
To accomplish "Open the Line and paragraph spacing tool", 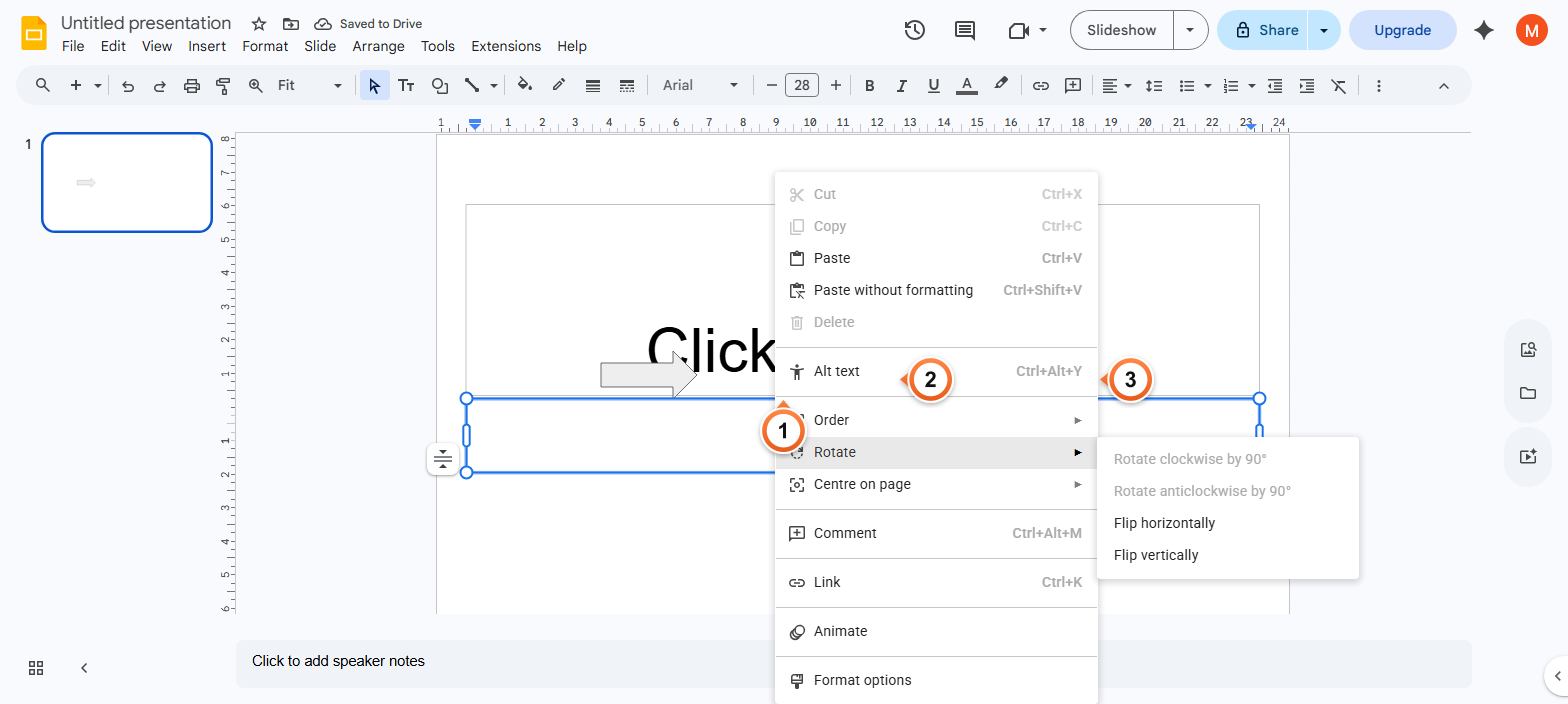I will 1154,86.
